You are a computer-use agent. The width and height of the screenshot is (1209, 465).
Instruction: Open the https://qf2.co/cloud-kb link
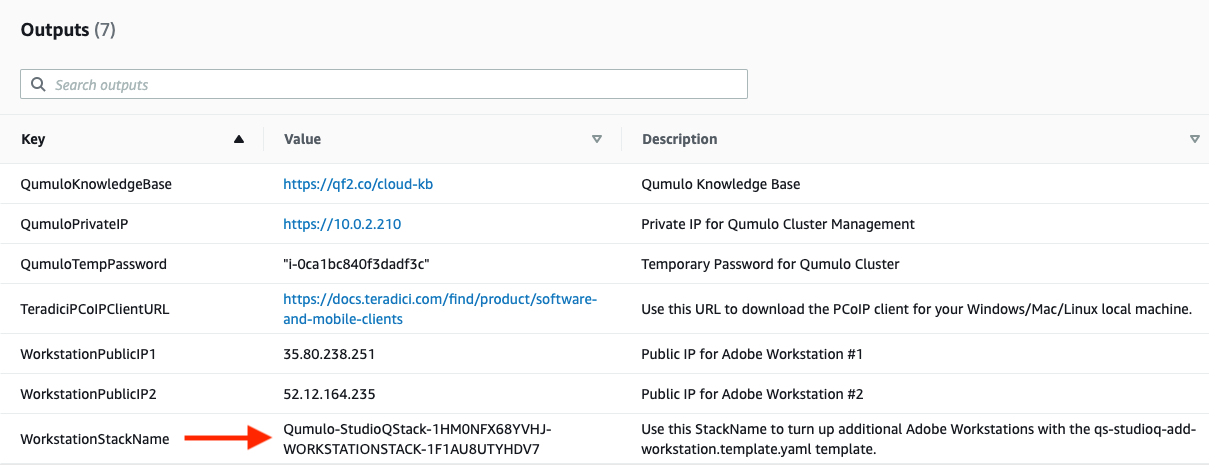(x=358, y=184)
